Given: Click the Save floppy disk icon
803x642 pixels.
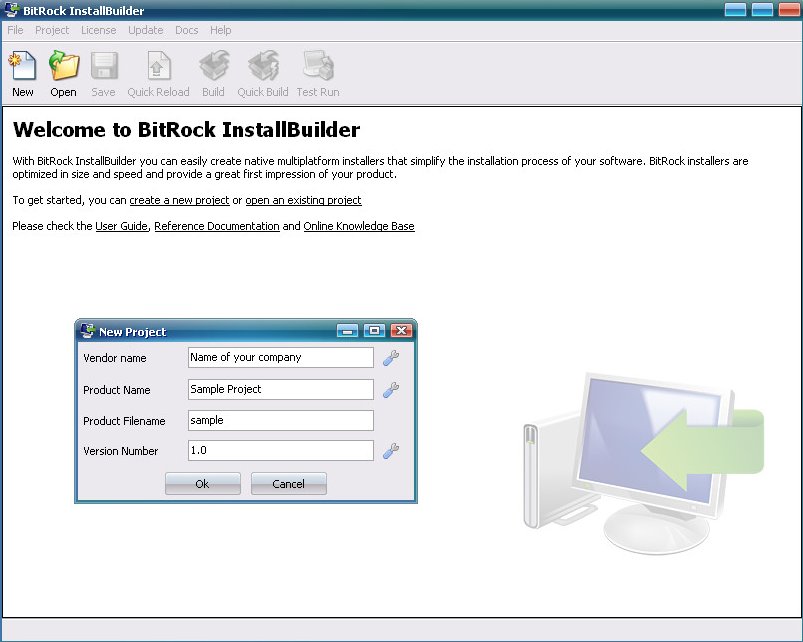Looking at the screenshot, I should 104,66.
